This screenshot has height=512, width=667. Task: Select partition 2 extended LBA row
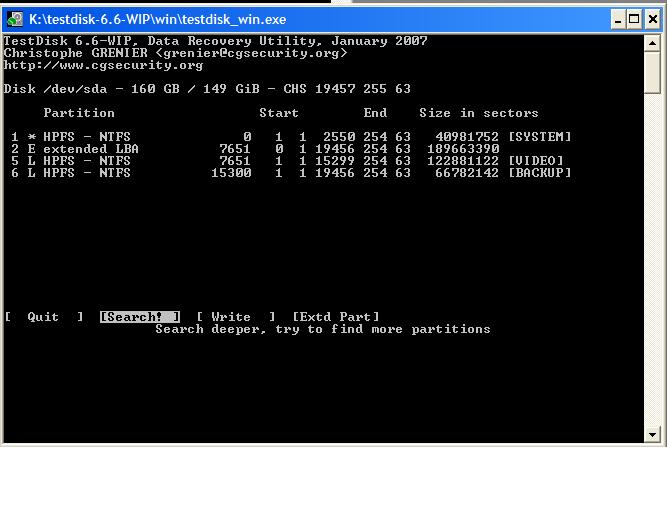coord(255,149)
